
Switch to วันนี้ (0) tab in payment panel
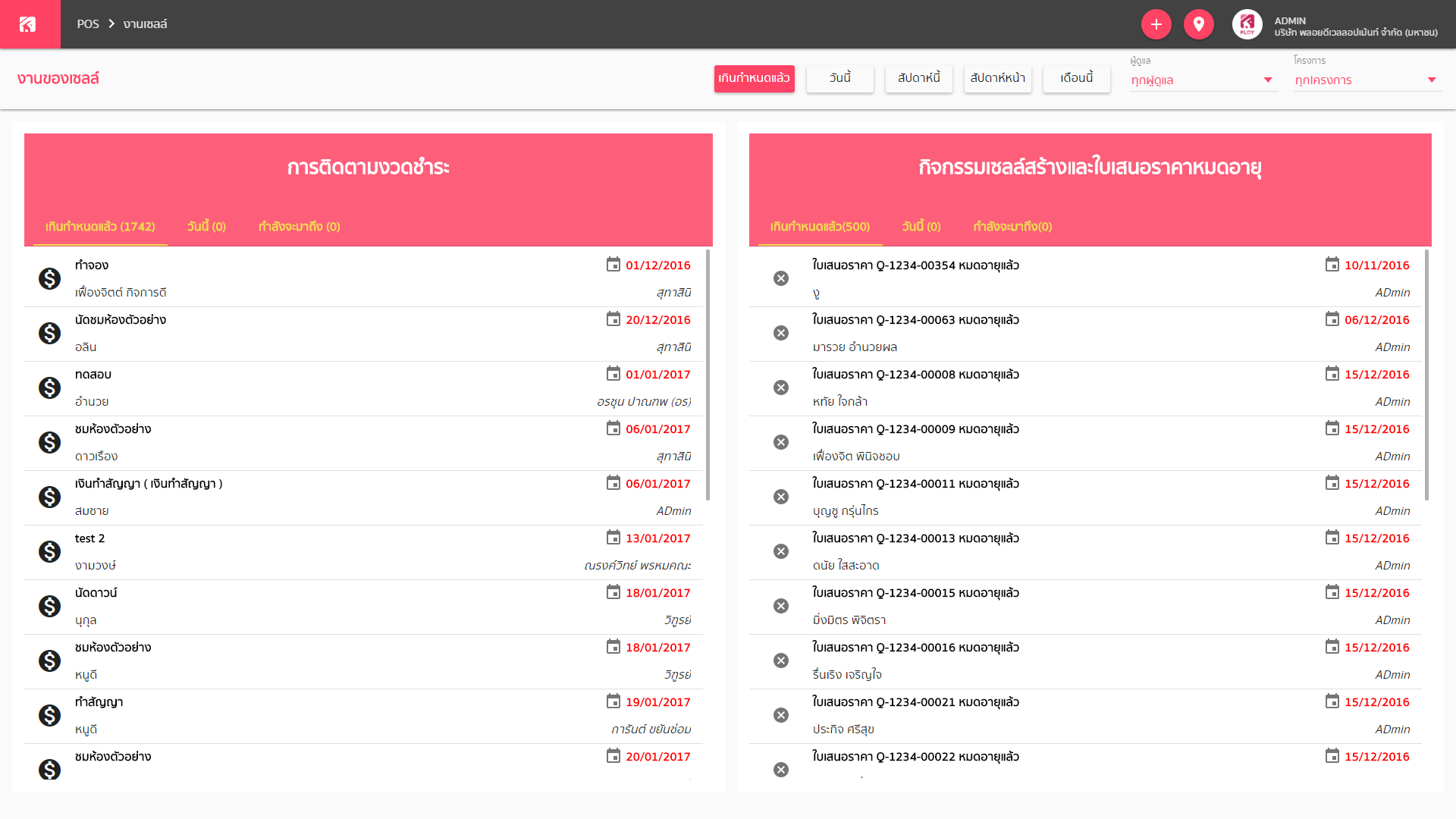pos(206,227)
